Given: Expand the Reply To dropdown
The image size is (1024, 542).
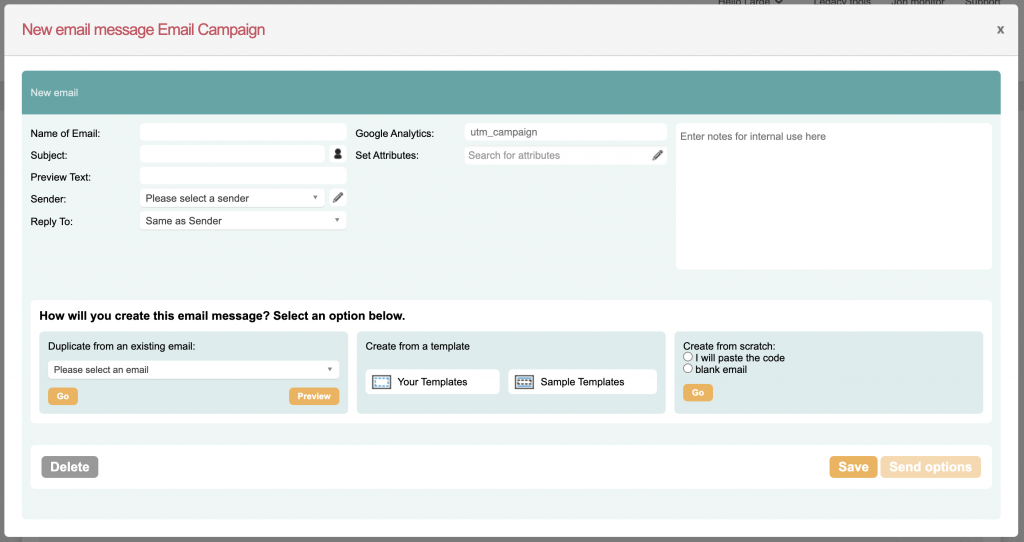Looking at the screenshot, I should click(243, 221).
